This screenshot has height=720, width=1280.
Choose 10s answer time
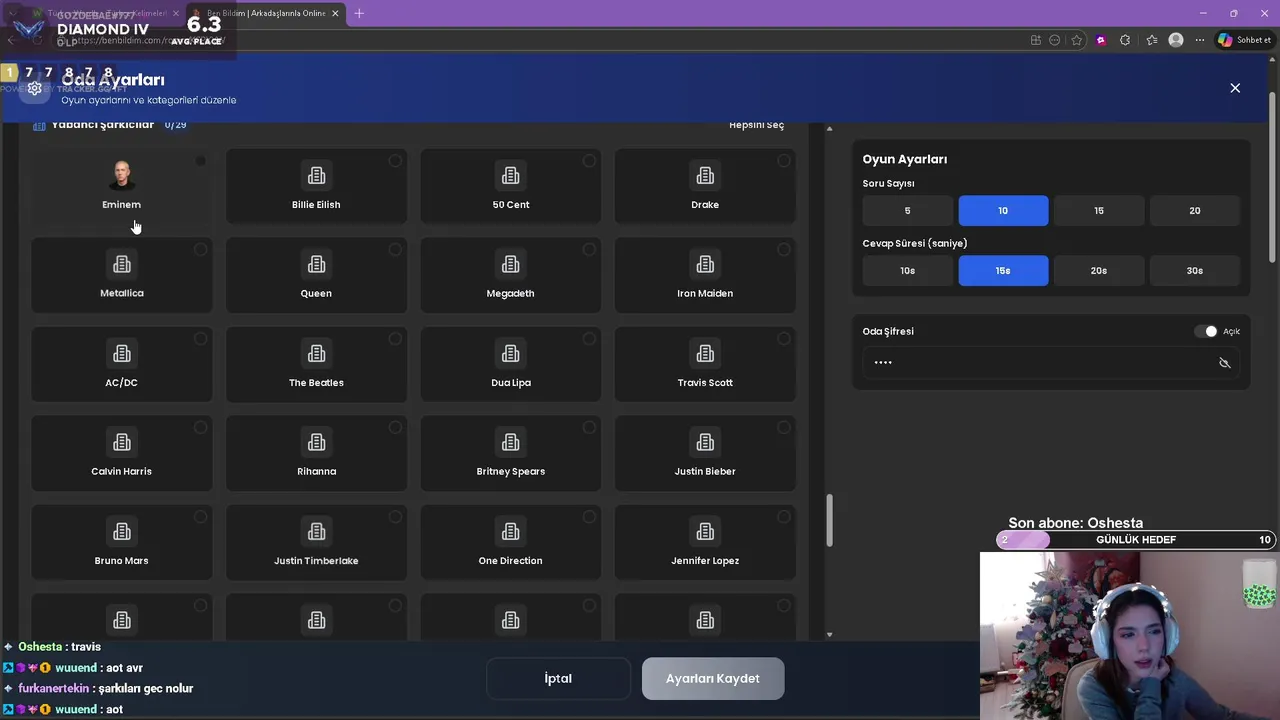[907, 271]
